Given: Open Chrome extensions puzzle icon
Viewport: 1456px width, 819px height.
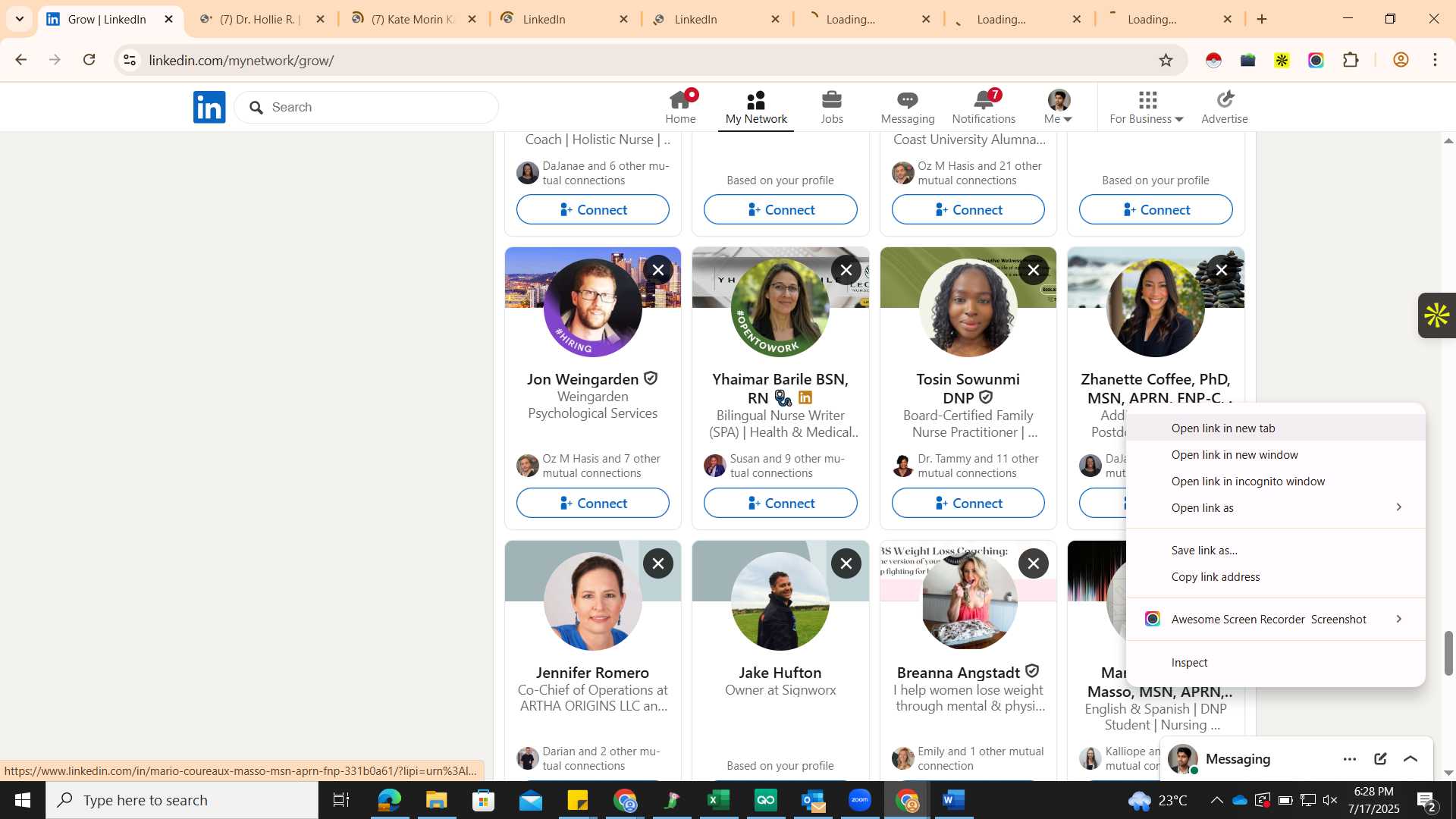Looking at the screenshot, I should 1351,60.
